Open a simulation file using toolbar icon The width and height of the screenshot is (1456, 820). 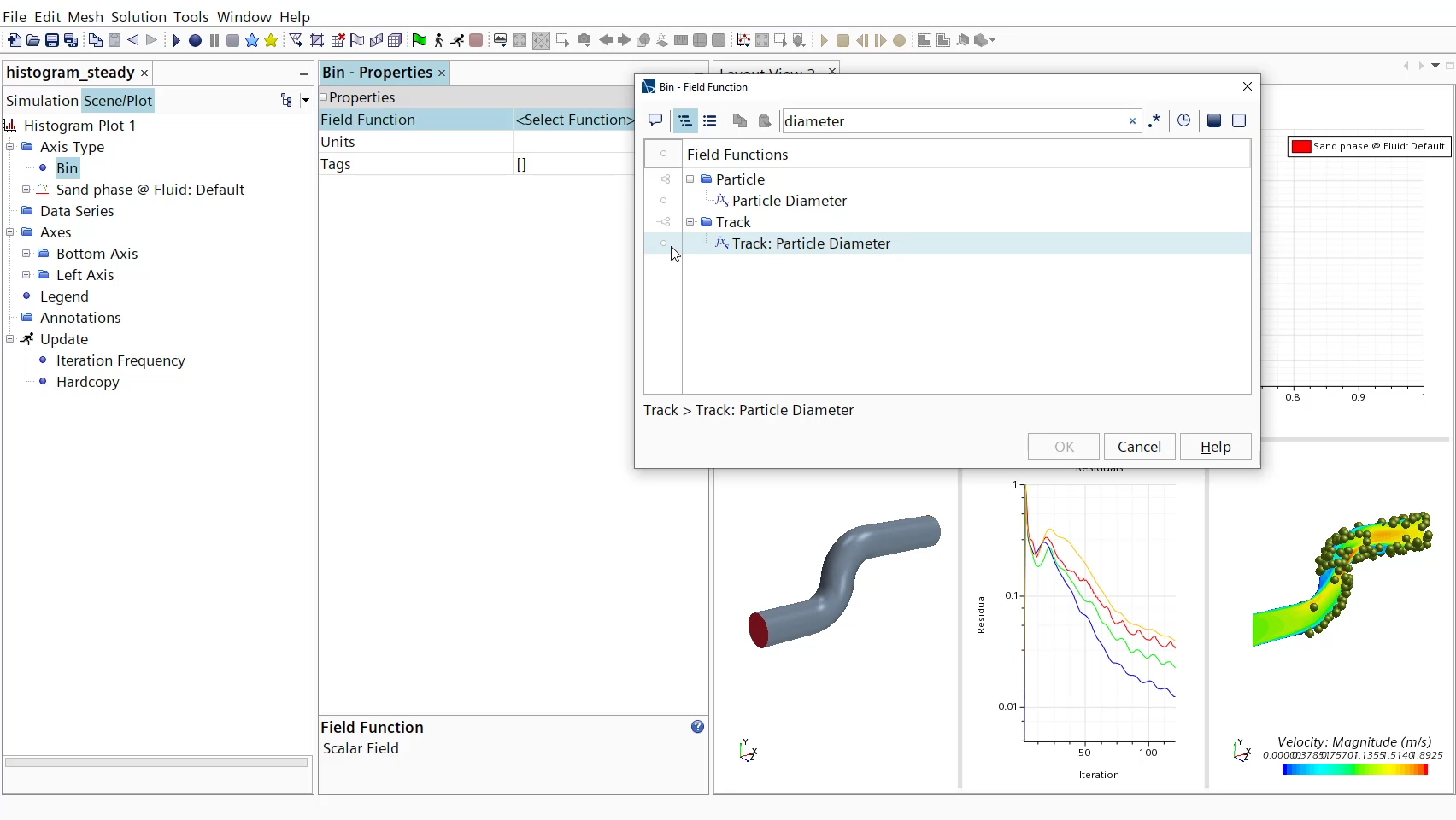pos(33,40)
